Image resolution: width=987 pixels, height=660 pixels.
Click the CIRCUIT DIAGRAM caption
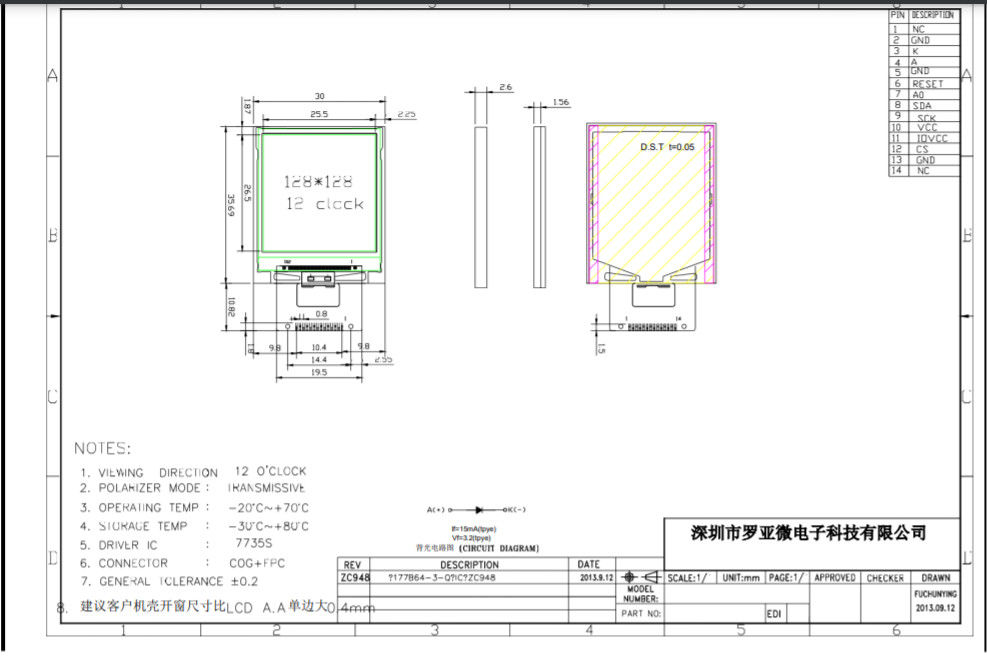[x=478, y=548]
